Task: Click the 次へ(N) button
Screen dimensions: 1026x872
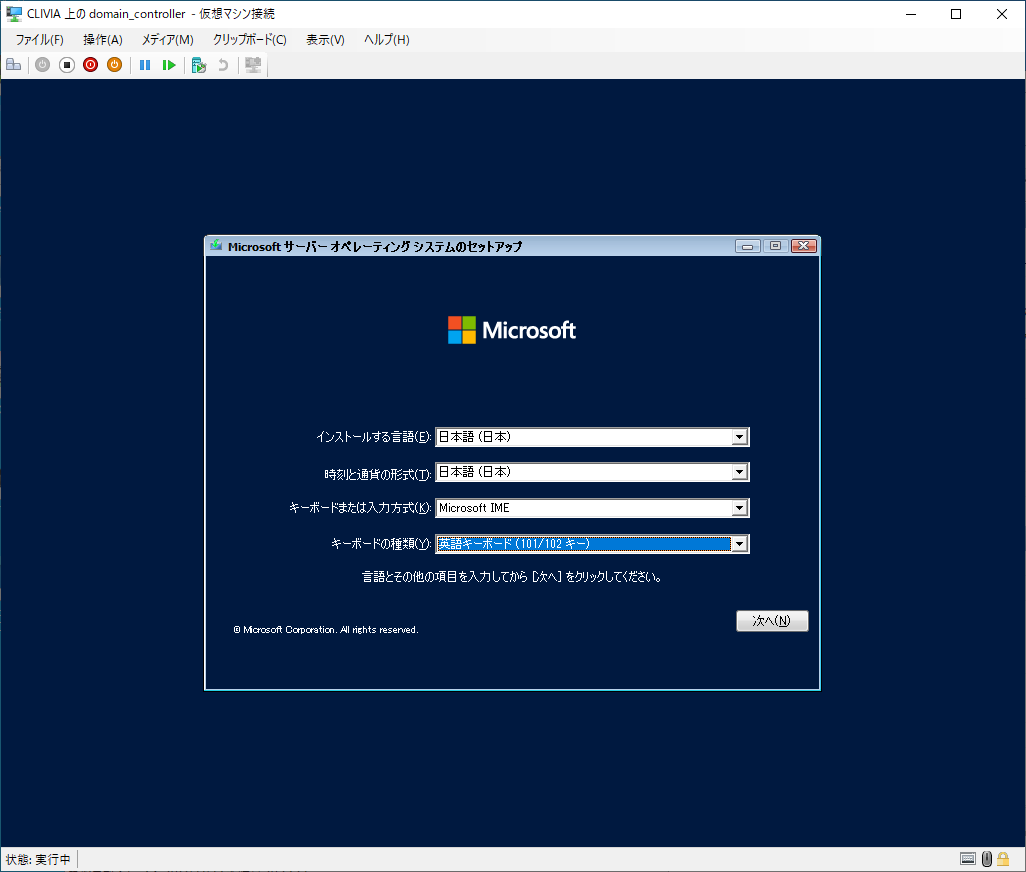Action: (772, 621)
